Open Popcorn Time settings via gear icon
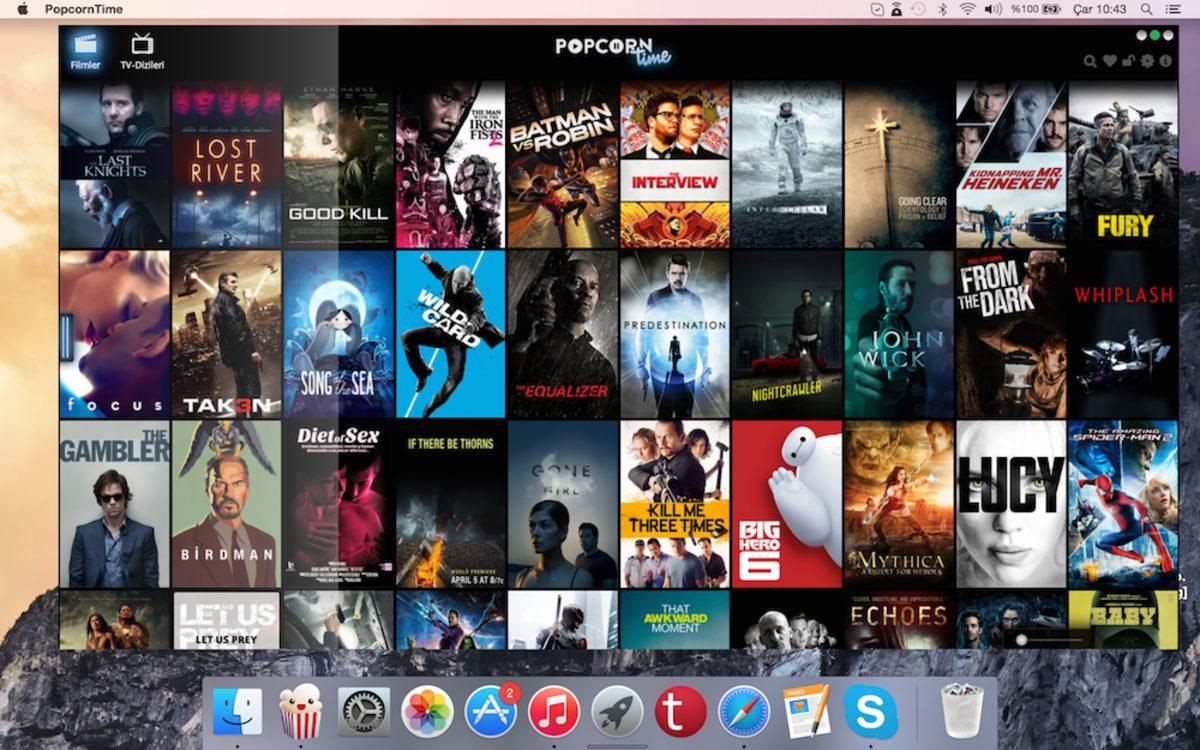This screenshot has height=750, width=1200. point(1147,61)
